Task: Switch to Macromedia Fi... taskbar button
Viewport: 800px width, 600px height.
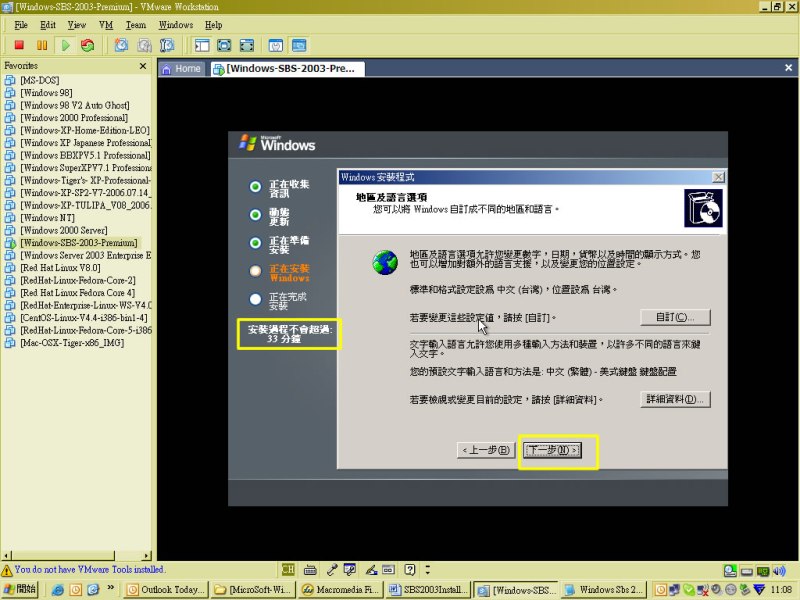Action: coord(342,590)
